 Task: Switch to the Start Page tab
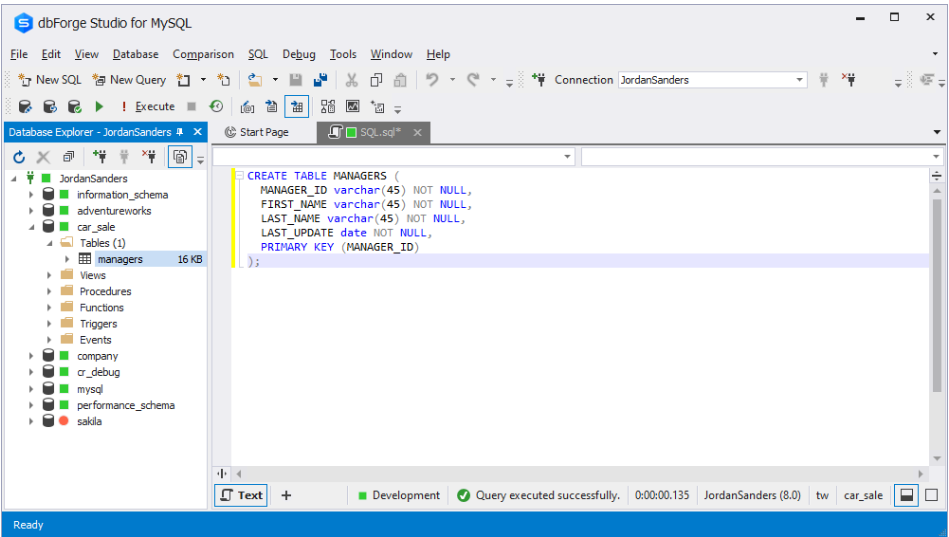point(257,132)
